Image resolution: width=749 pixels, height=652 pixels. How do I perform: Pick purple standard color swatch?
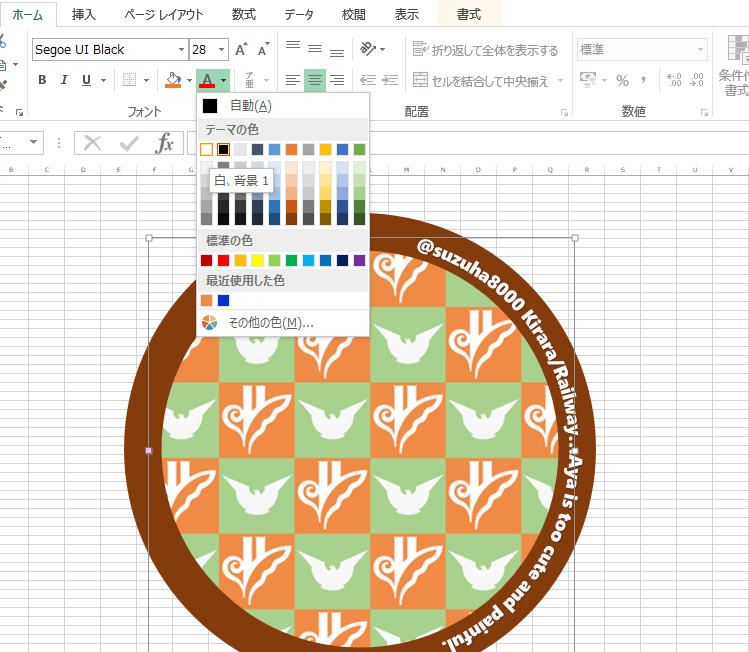tap(360, 260)
